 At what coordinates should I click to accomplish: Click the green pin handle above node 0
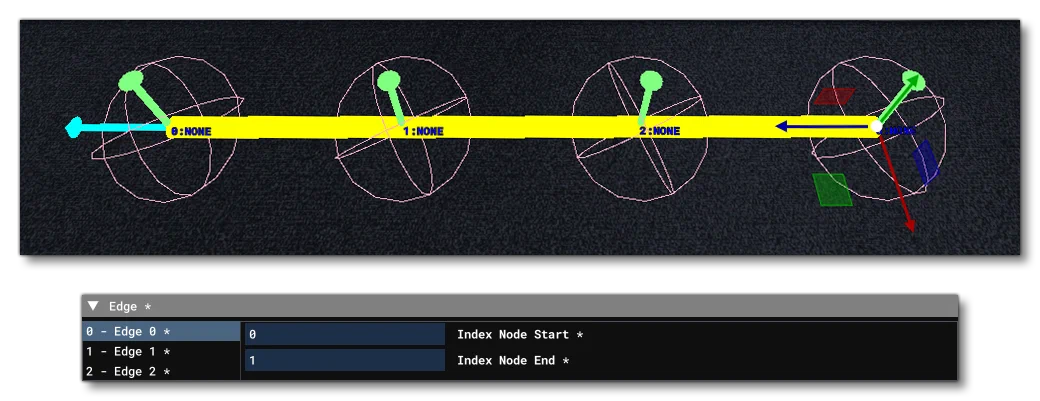(x=131, y=81)
